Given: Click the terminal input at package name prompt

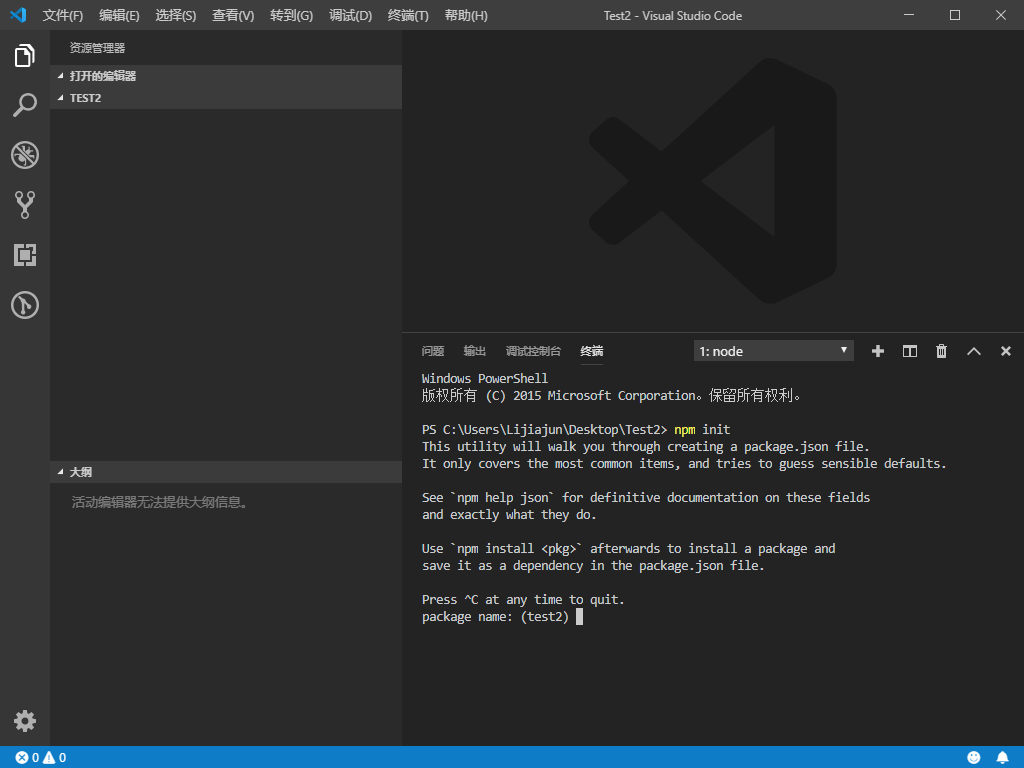Looking at the screenshot, I should pyautogui.click(x=580, y=616).
